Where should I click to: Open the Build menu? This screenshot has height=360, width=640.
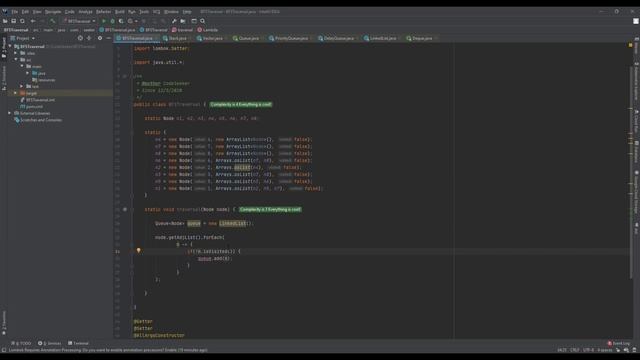coord(120,12)
